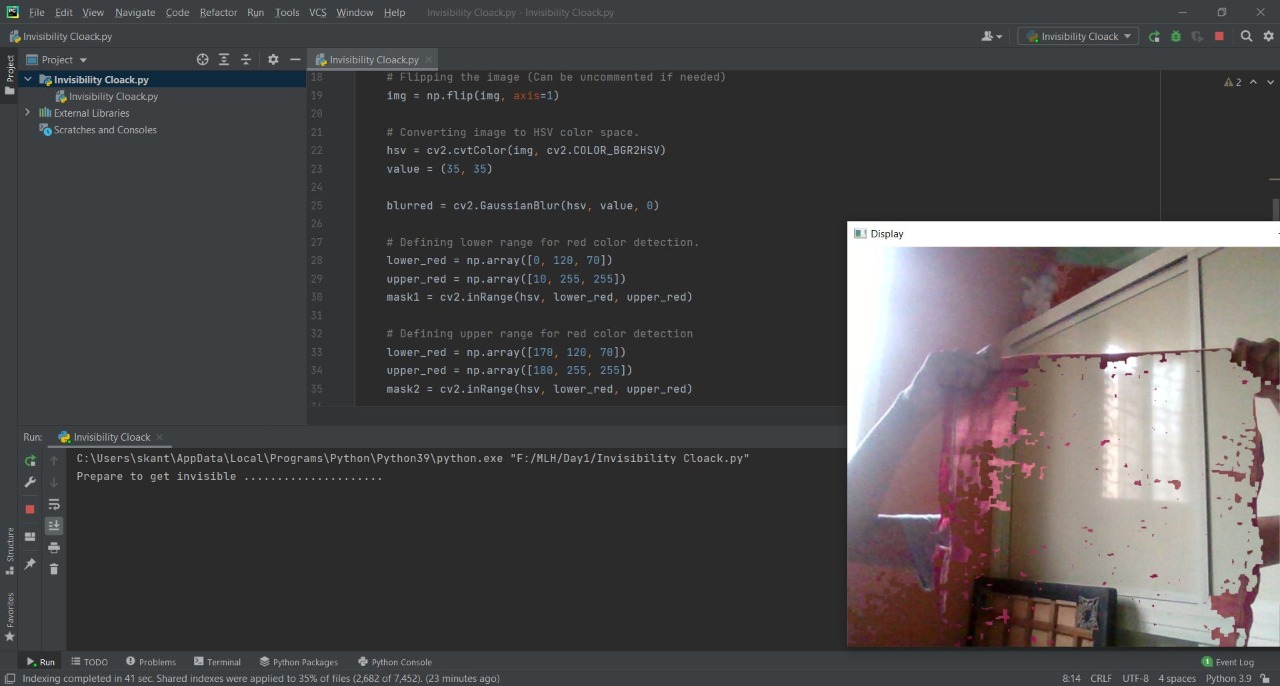Switch to the Terminal tool window tab

tap(217, 661)
